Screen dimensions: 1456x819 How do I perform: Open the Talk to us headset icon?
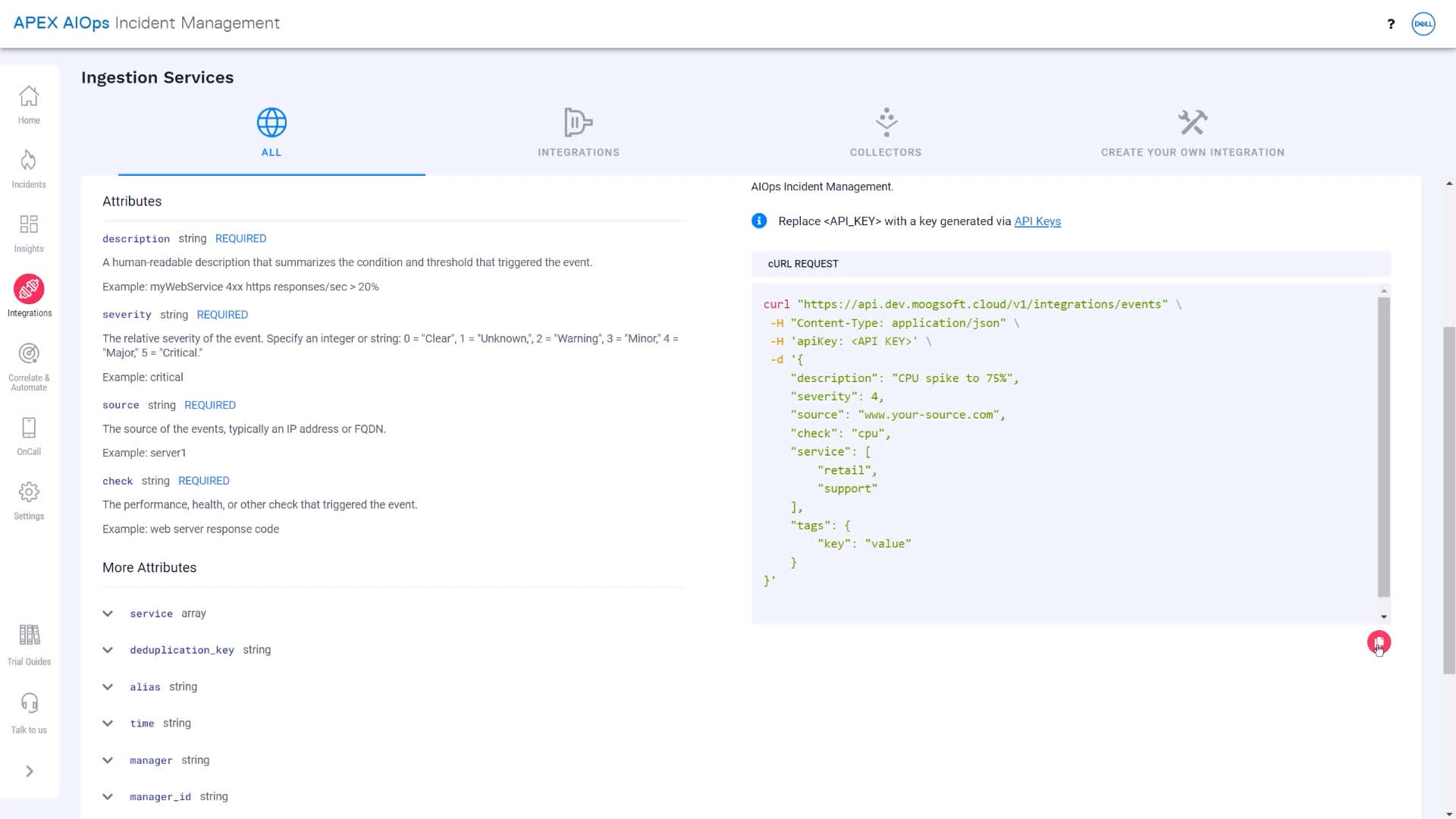pyautogui.click(x=29, y=703)
